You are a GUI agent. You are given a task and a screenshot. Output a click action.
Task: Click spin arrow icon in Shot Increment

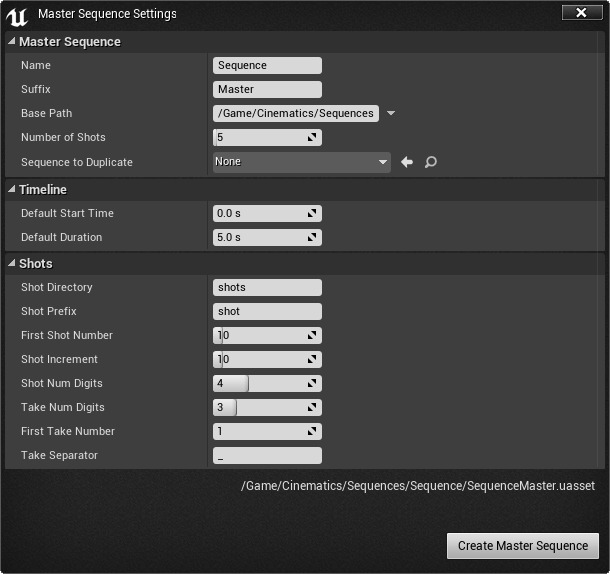coord(312,360)
